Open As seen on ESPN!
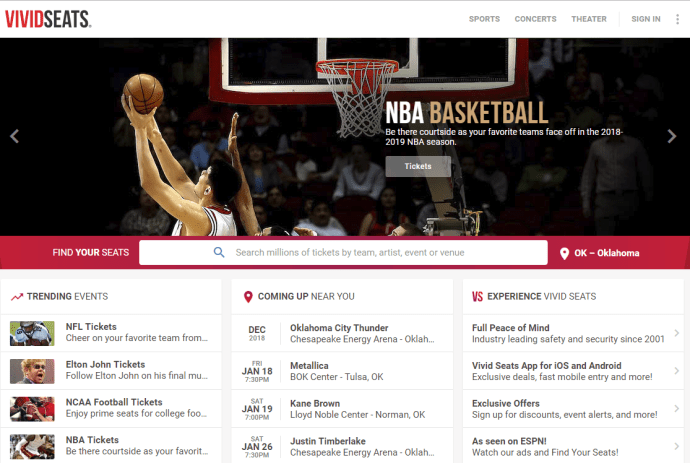 (x=573, y=446)
